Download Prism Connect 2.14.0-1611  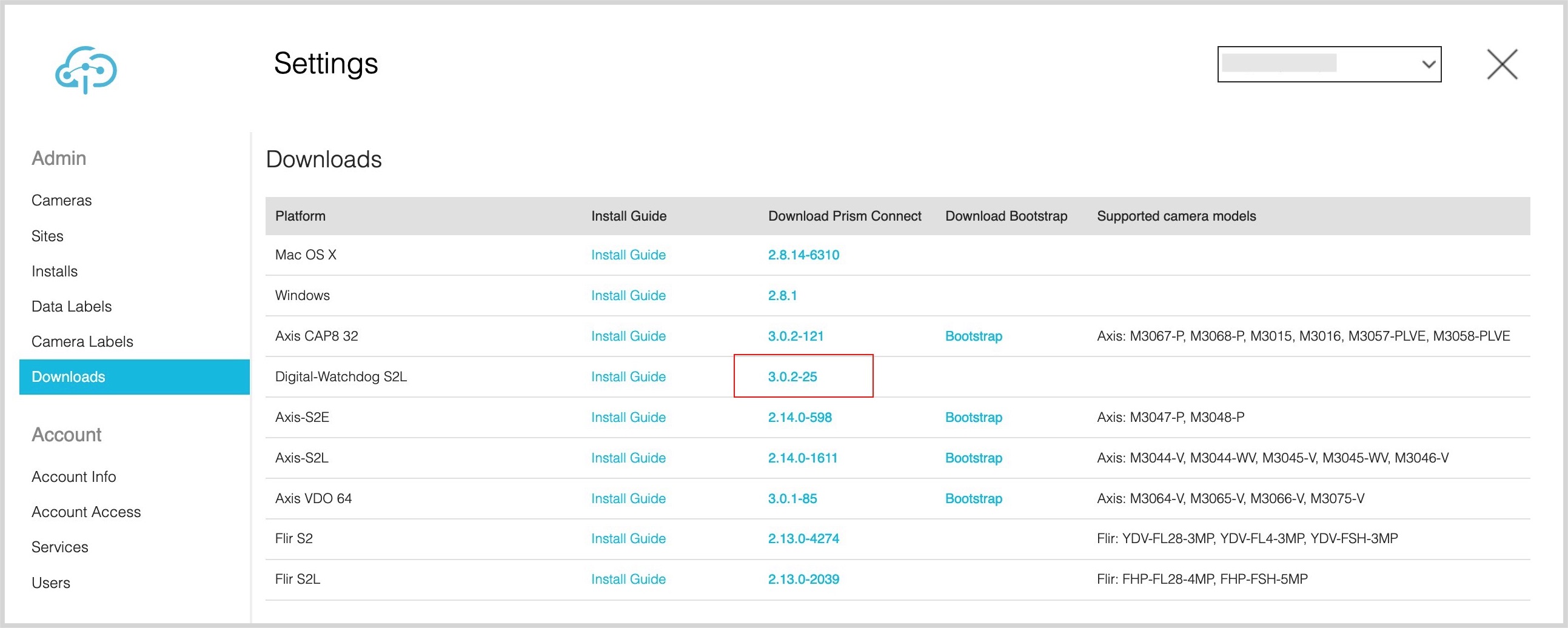(803, 458)
